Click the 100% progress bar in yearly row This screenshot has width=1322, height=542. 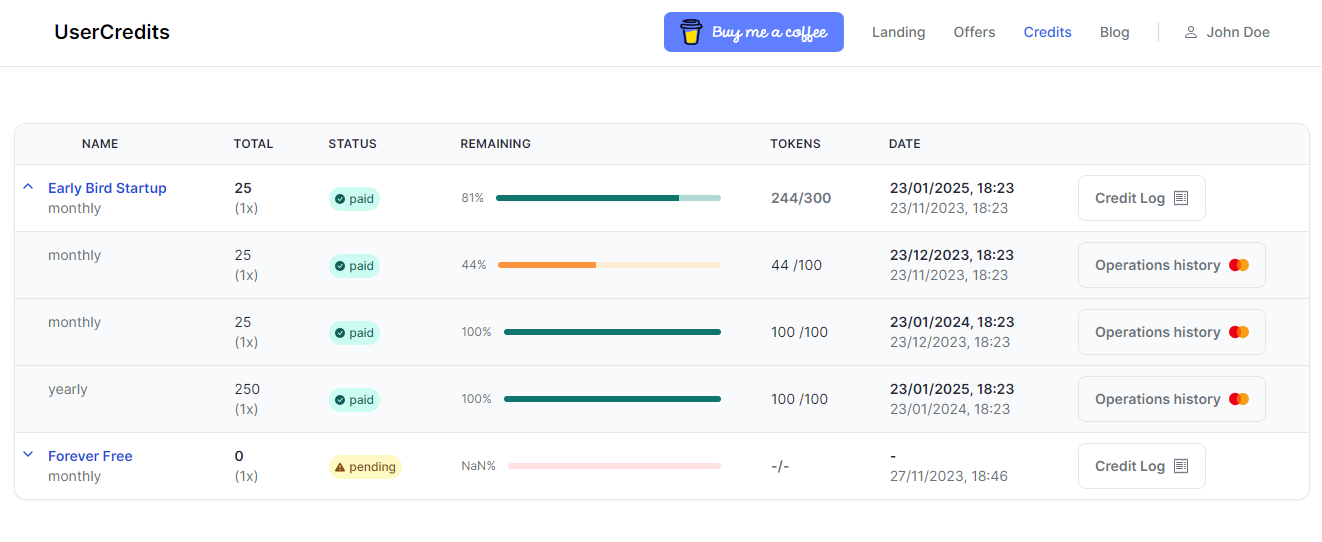612,399
